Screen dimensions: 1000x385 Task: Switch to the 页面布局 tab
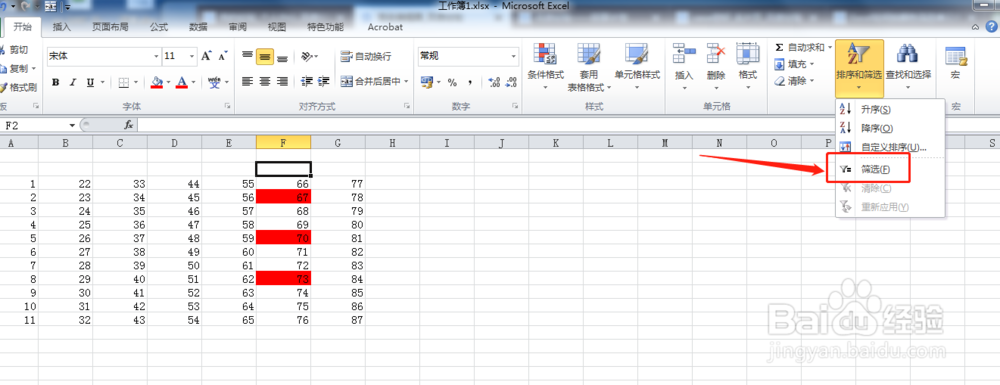click(x=110, y=27)
